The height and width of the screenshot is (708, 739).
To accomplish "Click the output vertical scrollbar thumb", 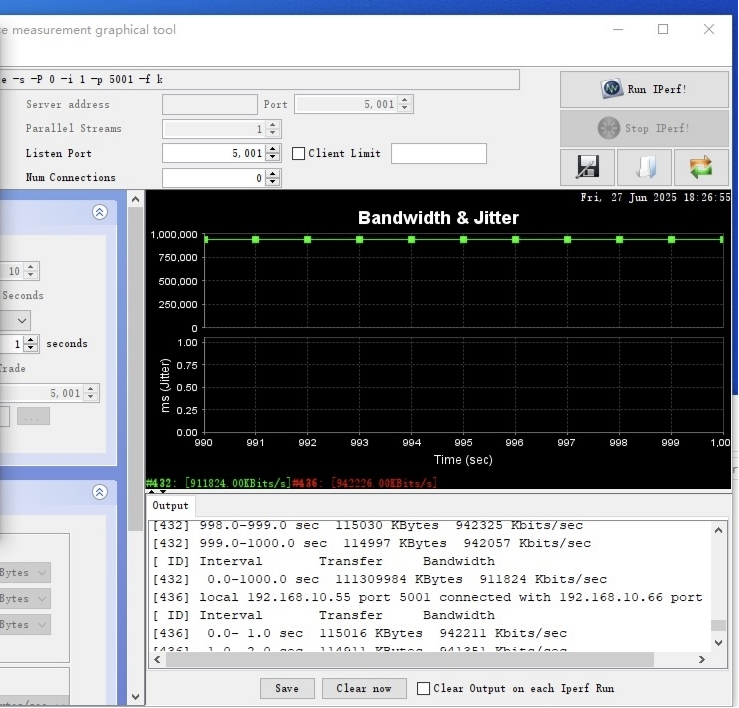I will click(x=719, y=626).
